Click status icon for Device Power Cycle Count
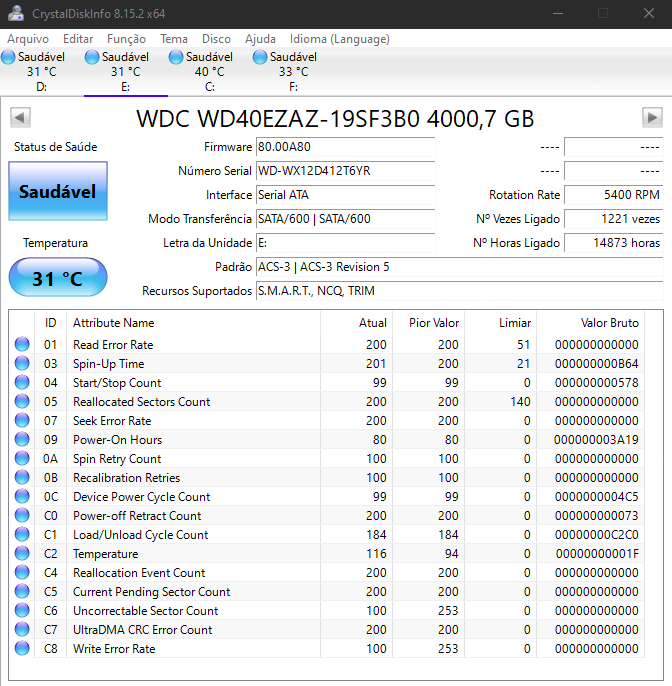 coord(22,497)
